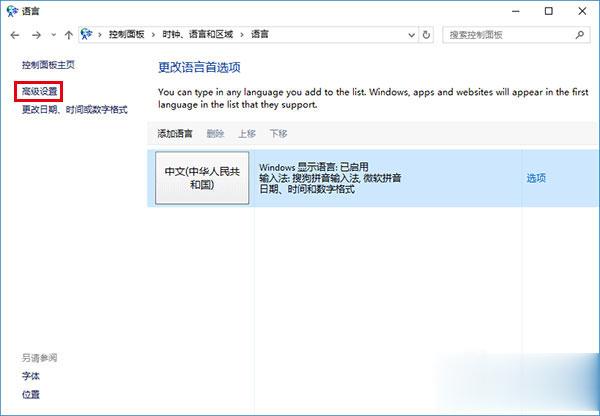Viewport: 600px width, 416px height.
Task: Maximize the 语言 window
Action: 549,11
